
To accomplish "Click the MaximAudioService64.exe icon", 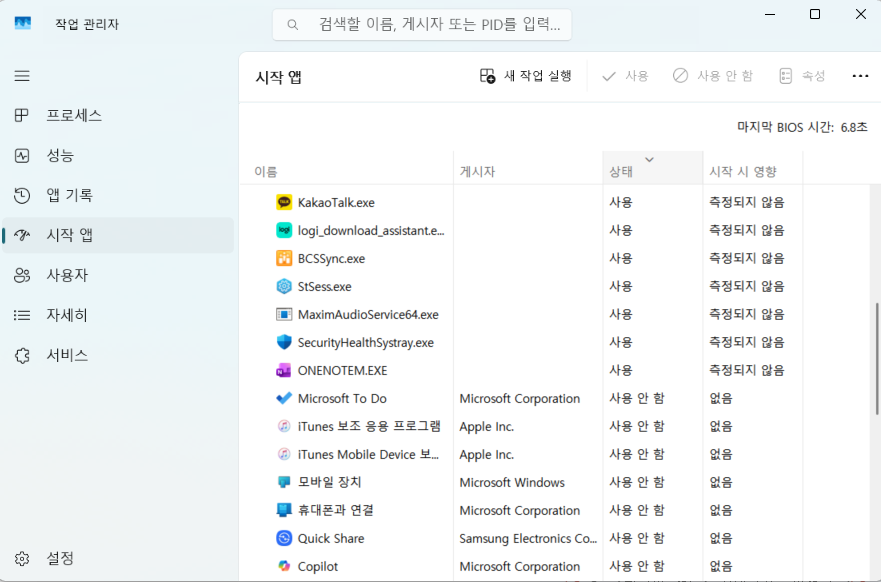I will pyautogui.click(x=284, y=315).
